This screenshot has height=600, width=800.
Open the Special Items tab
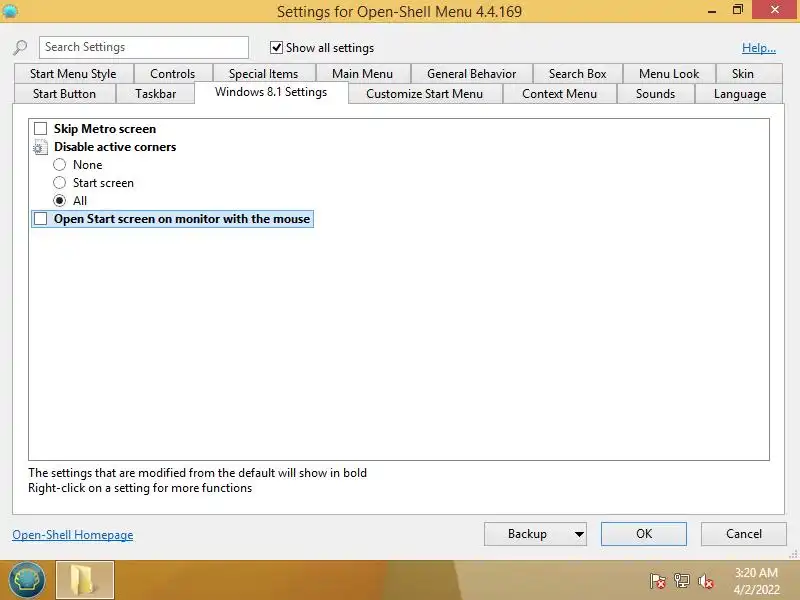(263, 74)
